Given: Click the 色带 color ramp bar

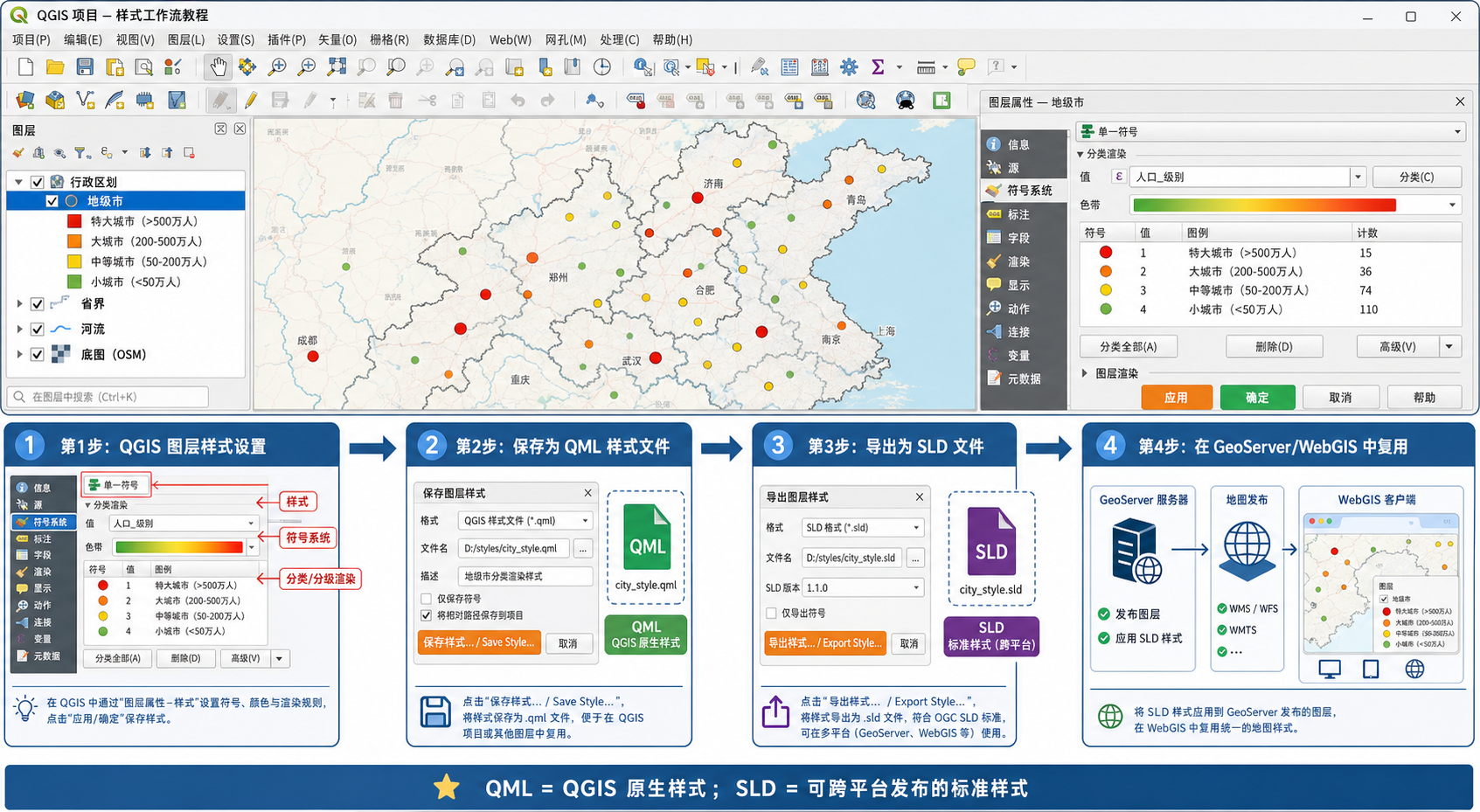Looking at the screenshot, I should [1263, 205].
